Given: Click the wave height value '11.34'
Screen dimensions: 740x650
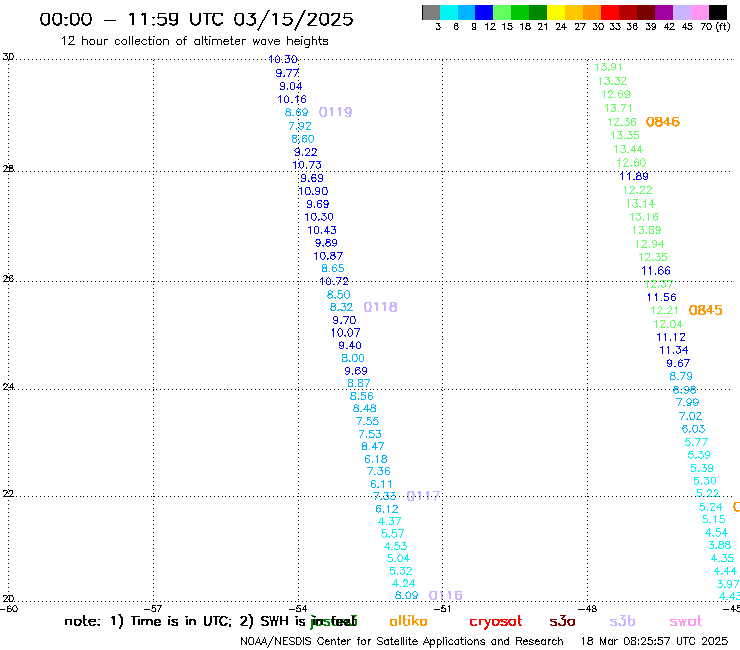Looking at the screenshot, I should coord(674,350).
